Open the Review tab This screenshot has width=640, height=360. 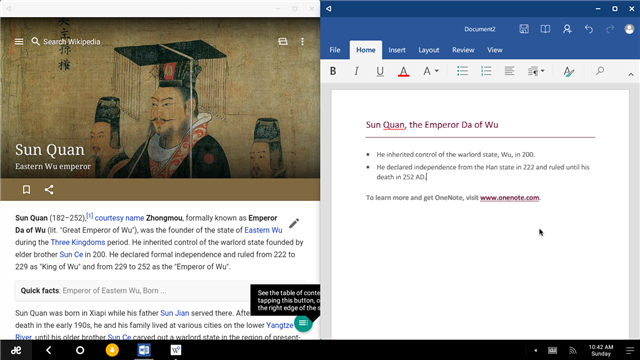click(463, 50)
